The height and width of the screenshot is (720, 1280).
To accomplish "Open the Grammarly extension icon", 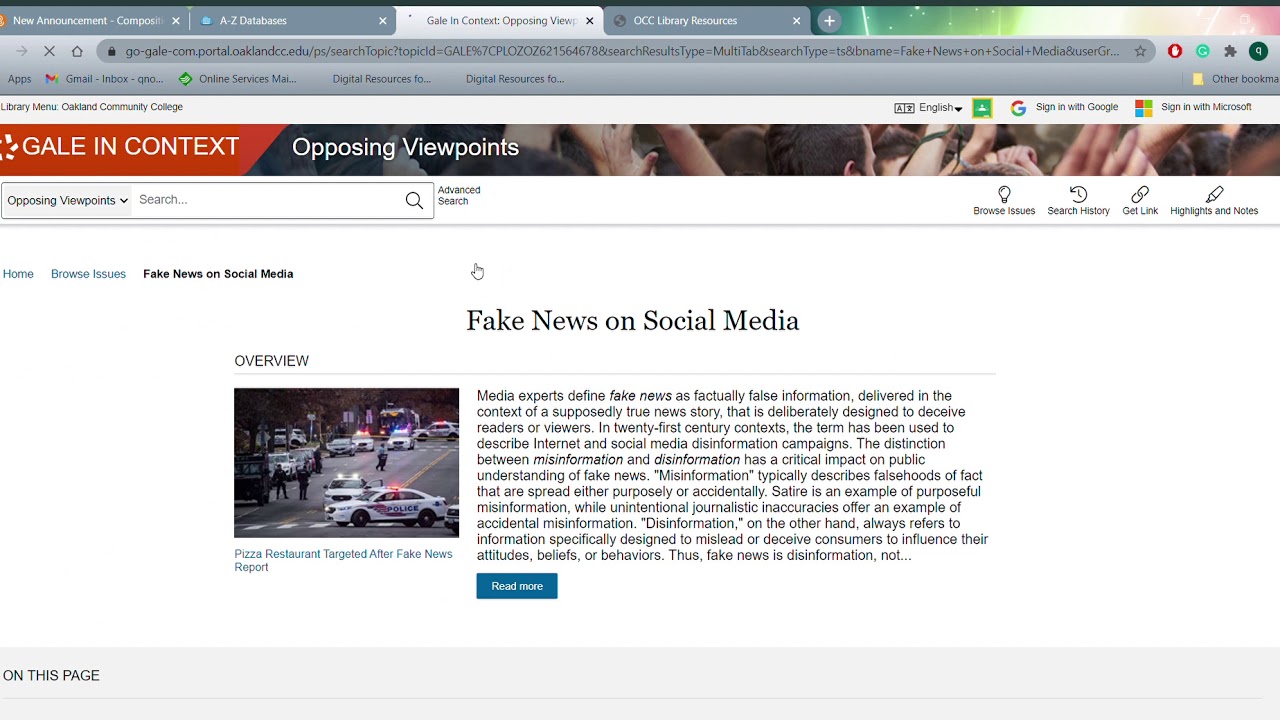I will point(1203,51).
